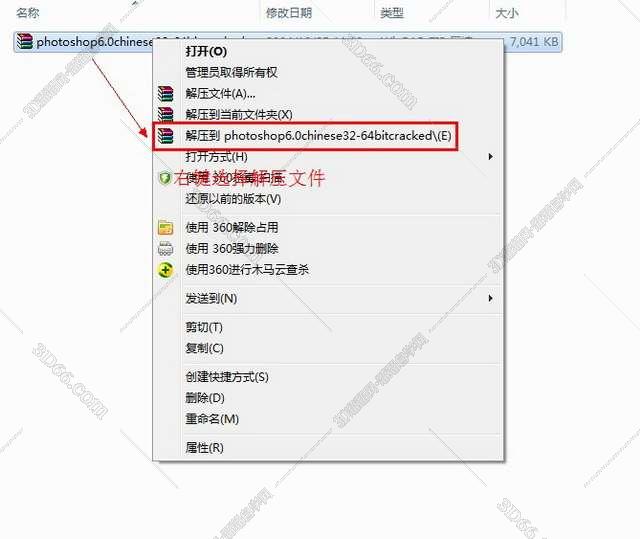Select 管理员取得所有权 menu entry
This screenshot has height=539, width=640.
[231, 73]
